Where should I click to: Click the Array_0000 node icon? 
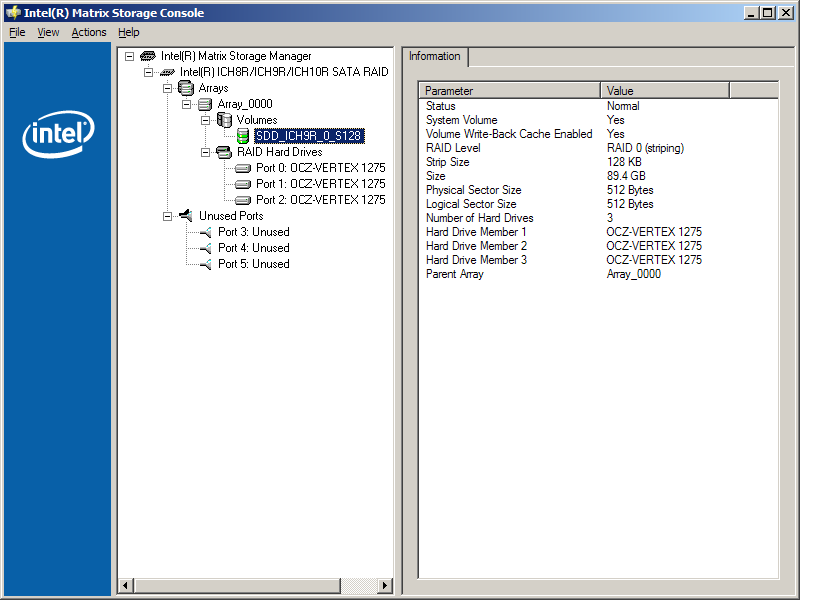point(205,104)
